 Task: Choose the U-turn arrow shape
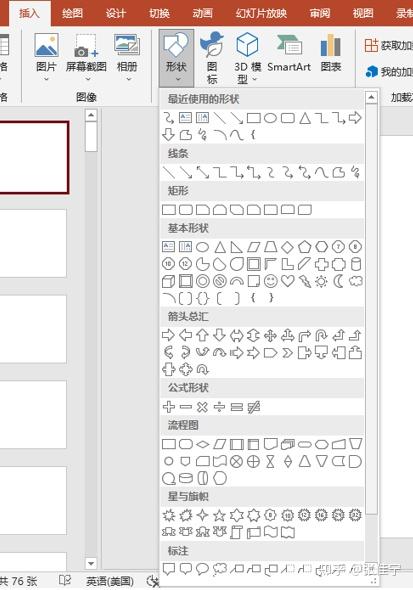(321, 335)
